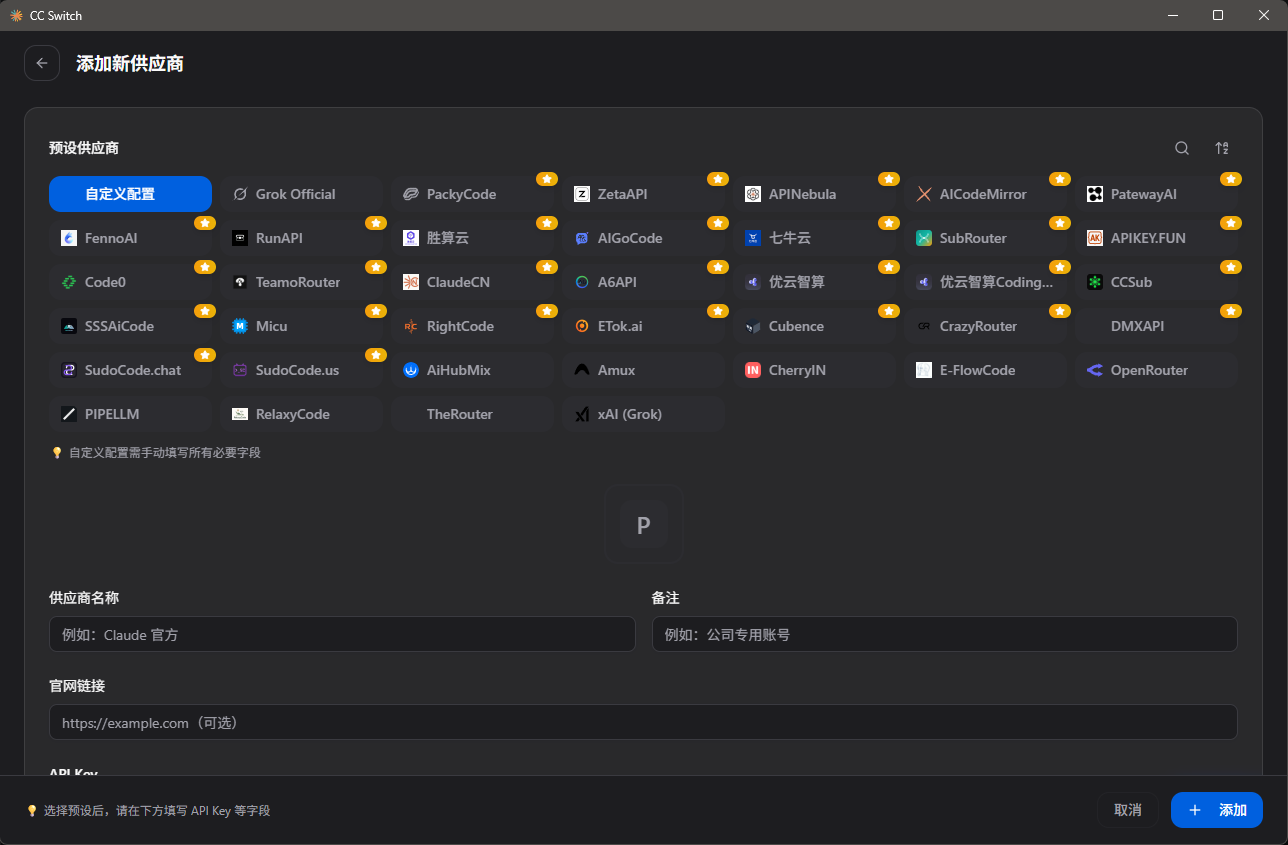1288x845 pixels.
Task: Open preset provider search
Action: coord(1182,148)
